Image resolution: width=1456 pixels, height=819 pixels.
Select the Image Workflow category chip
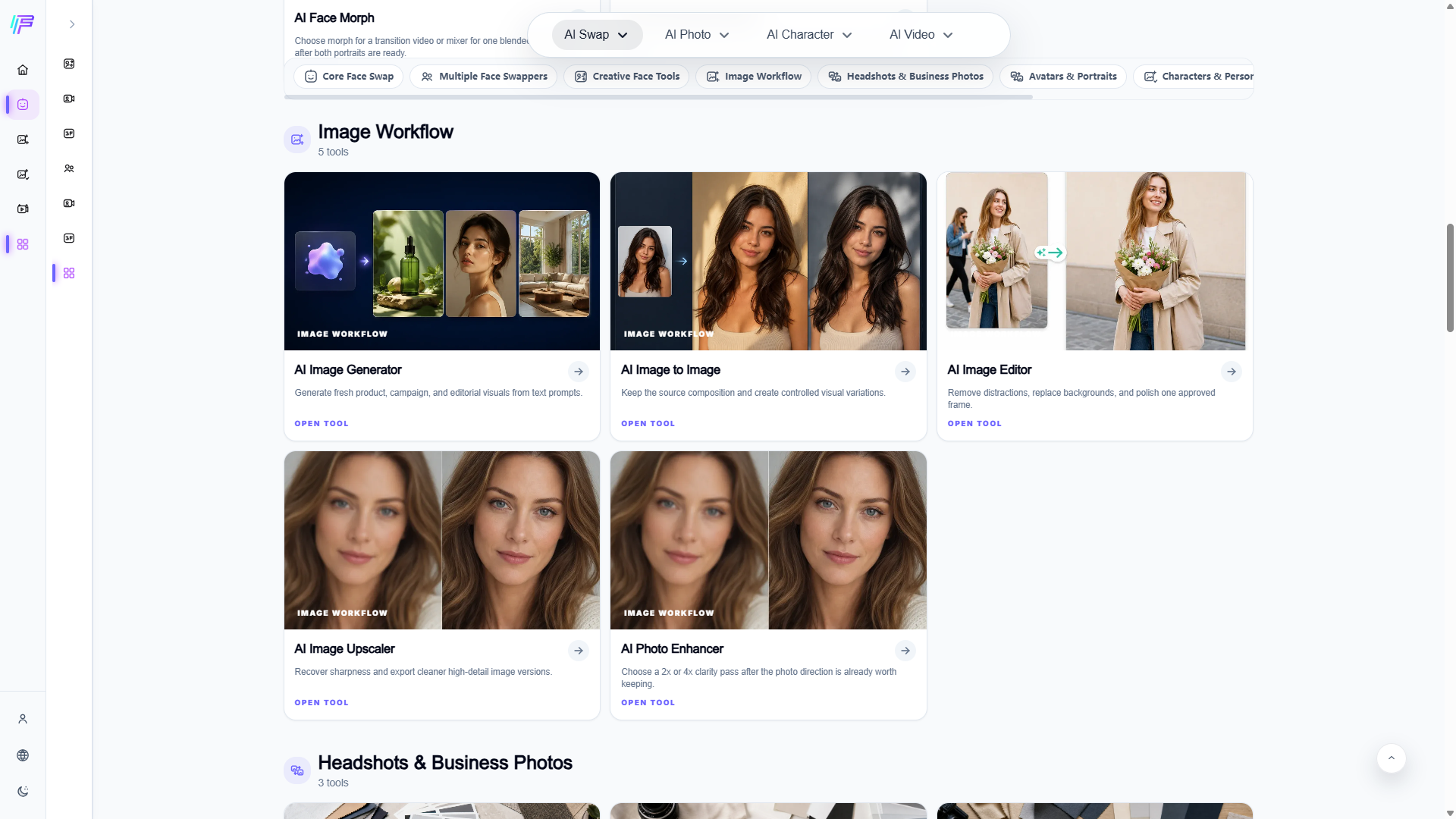(x=754, y=77)
